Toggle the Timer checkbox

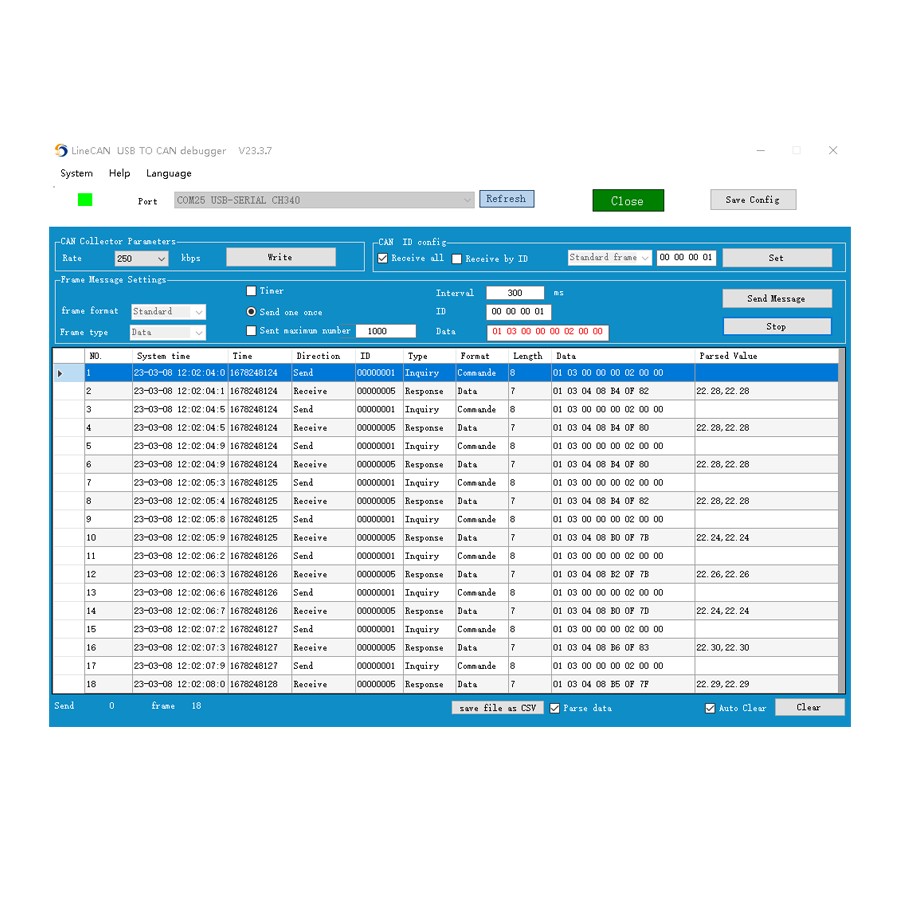(x=252, y=291)
